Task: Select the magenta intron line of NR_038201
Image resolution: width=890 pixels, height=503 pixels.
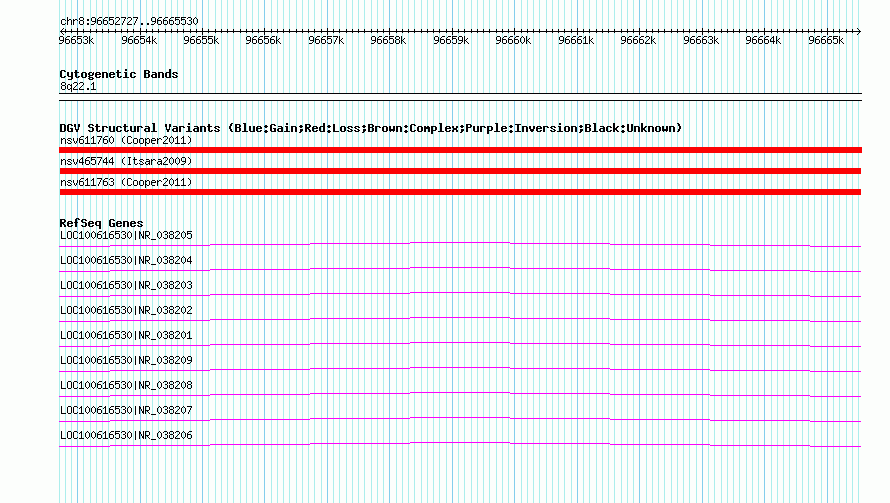Action: [x=460, y=342]
